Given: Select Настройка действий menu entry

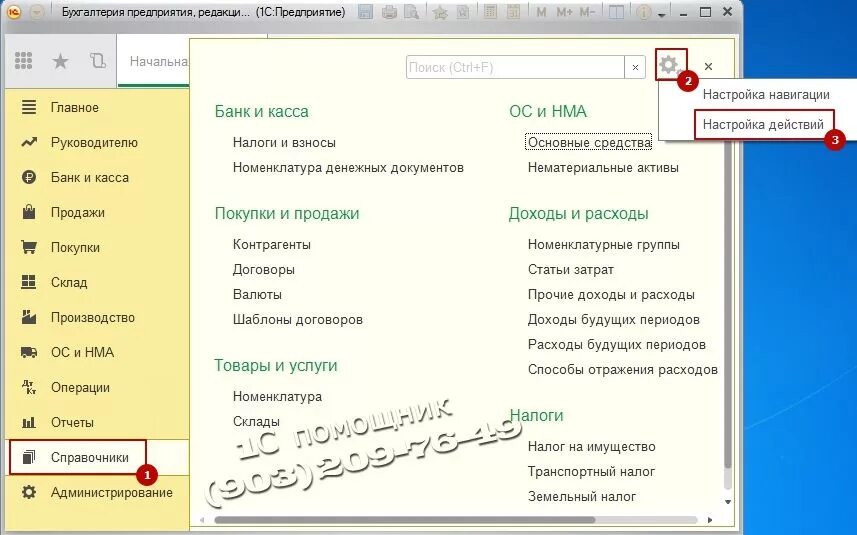Looking at the screenshot, I should pos(763,125).
